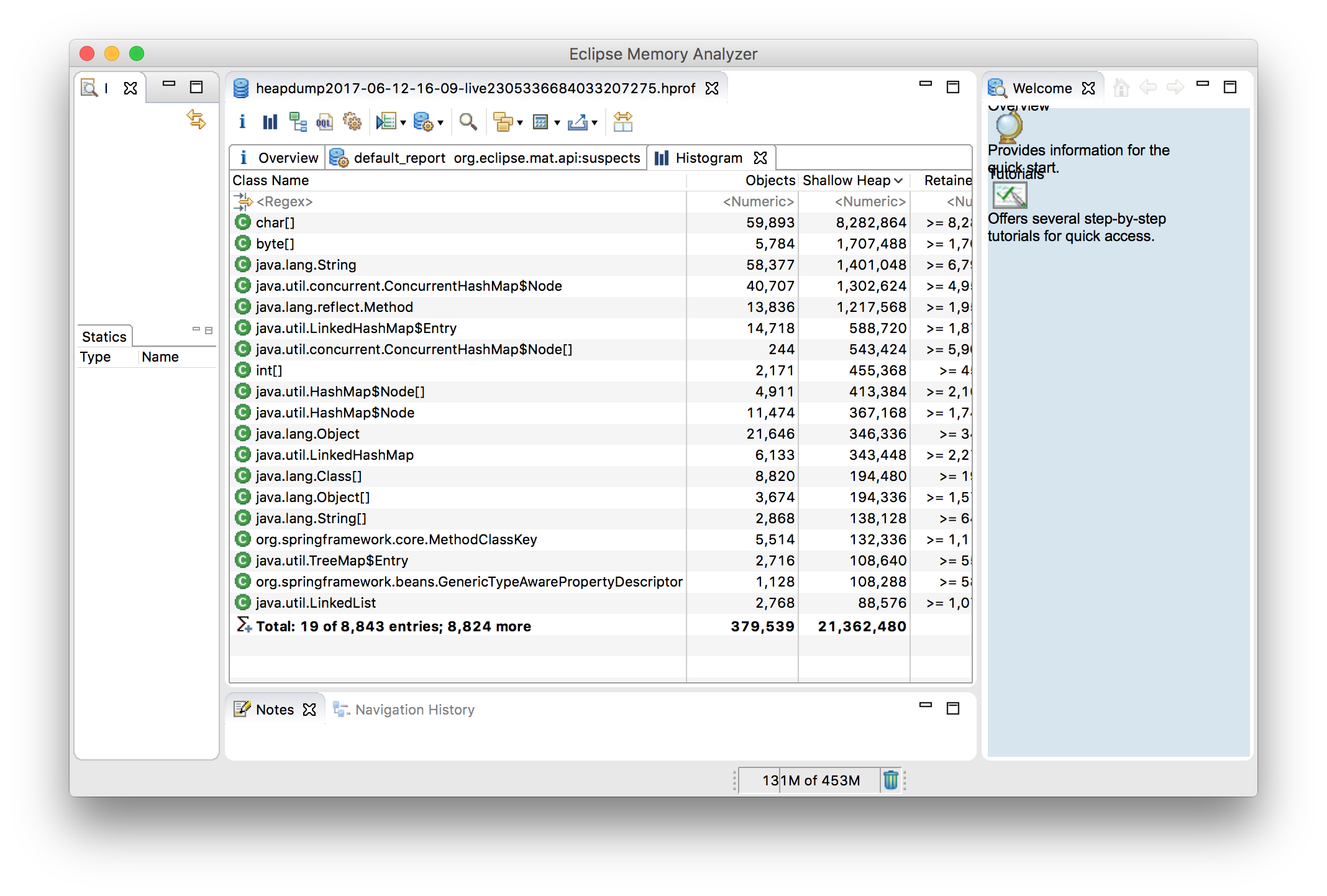Image resolution: width=1327 pixels, height=896 pixels.
Task: Run garbage collector trash can icon
Action: pos(890,780)
